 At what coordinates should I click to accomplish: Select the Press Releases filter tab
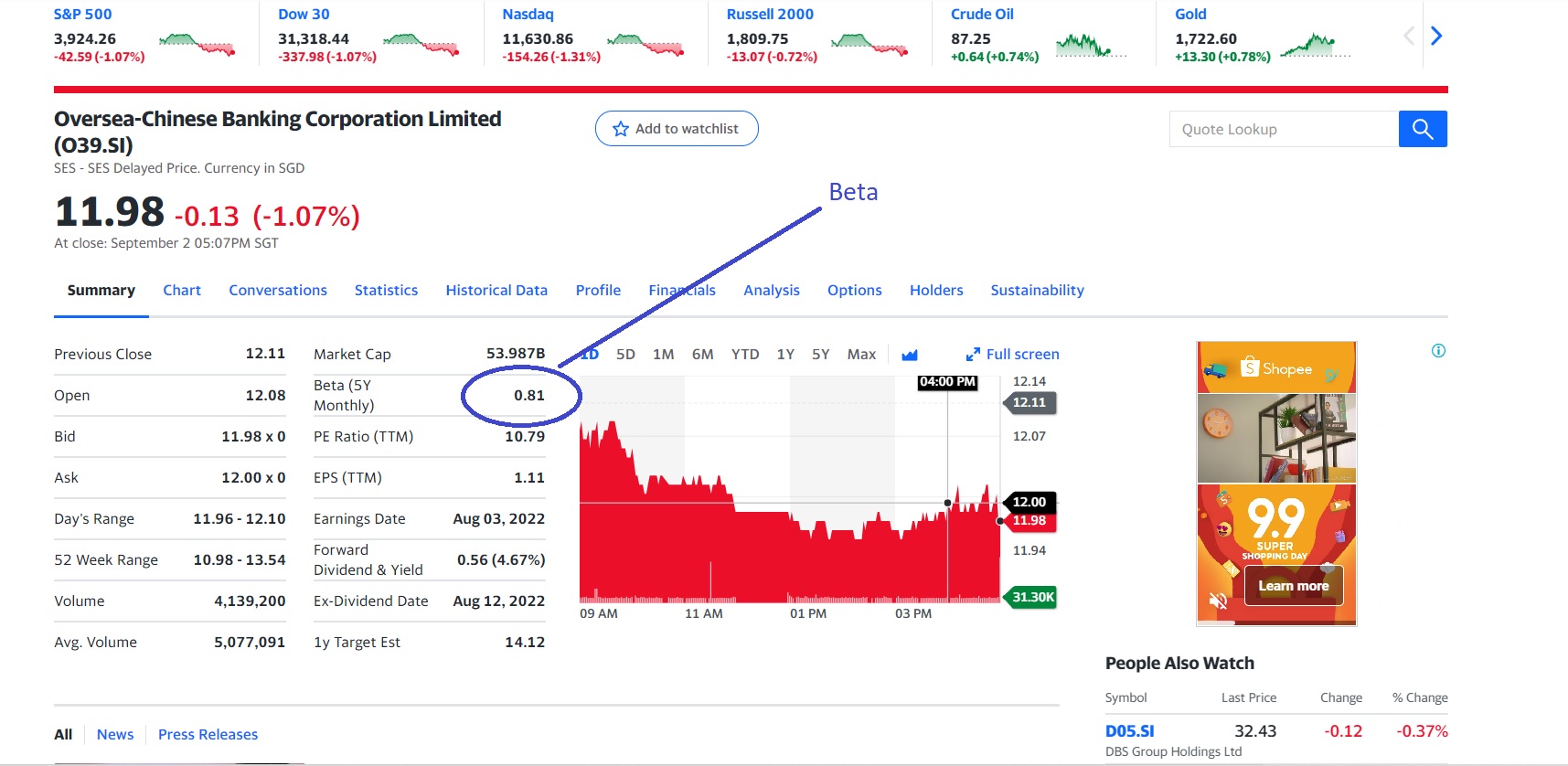[x=208, y=735]
